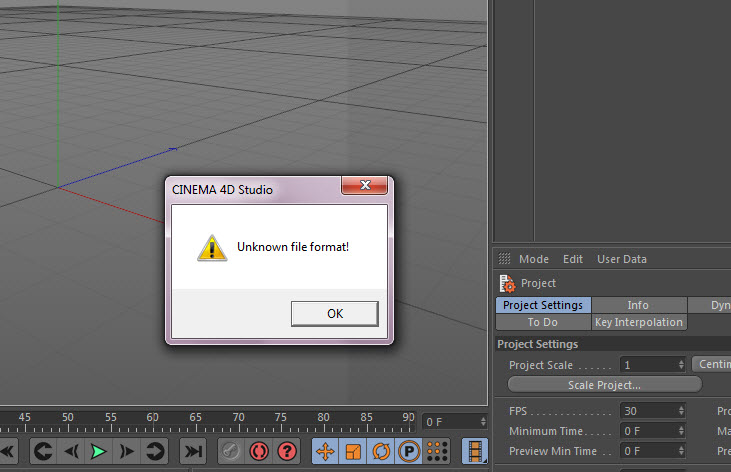Click the Scale Project... button
This screenshot has height=472, width=731.
tap(604, 385)
